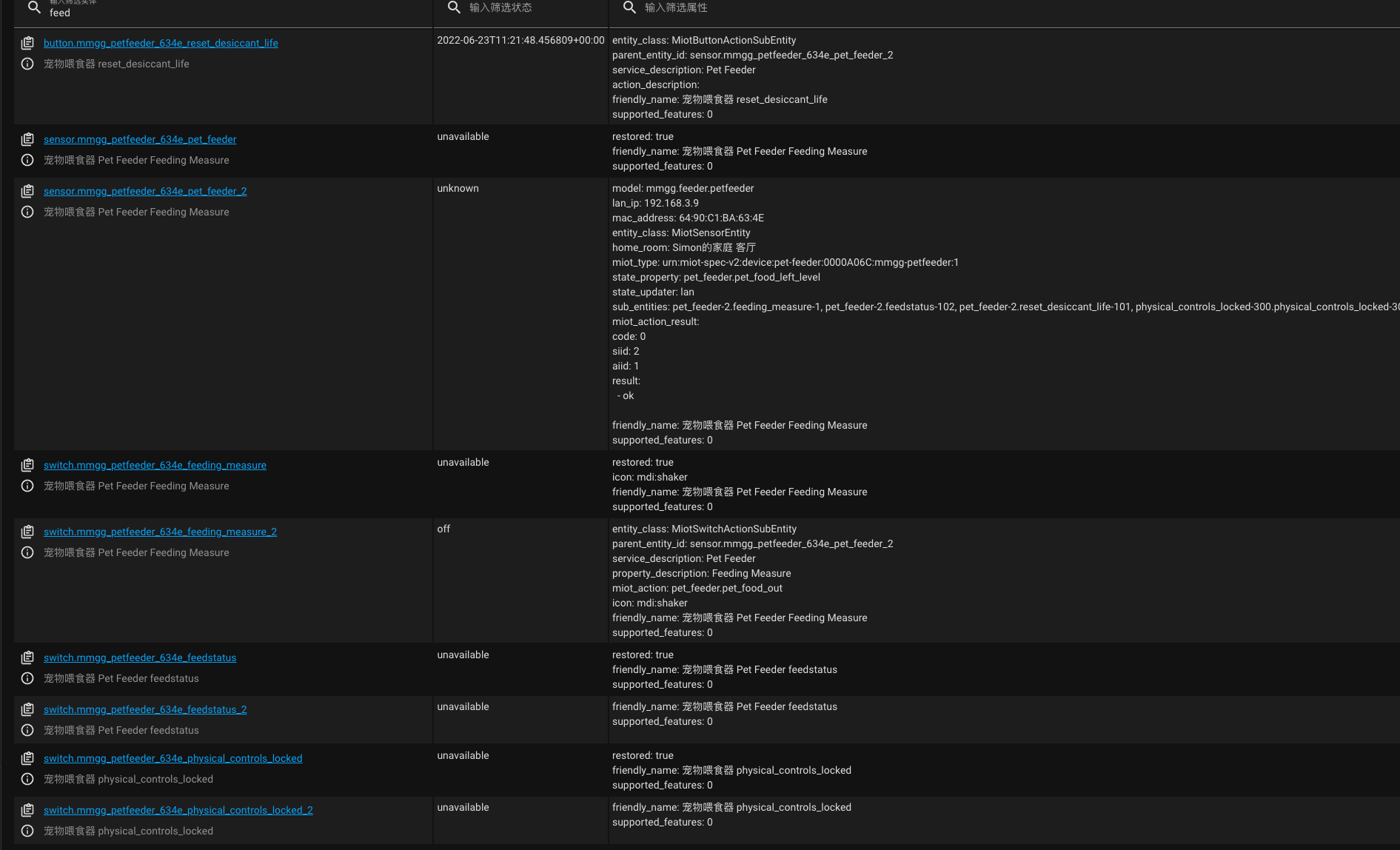The width and height of the screenshot is (1400, 850).
Task: Show info for switch physical_controls_locked
Action: (27, 779)
